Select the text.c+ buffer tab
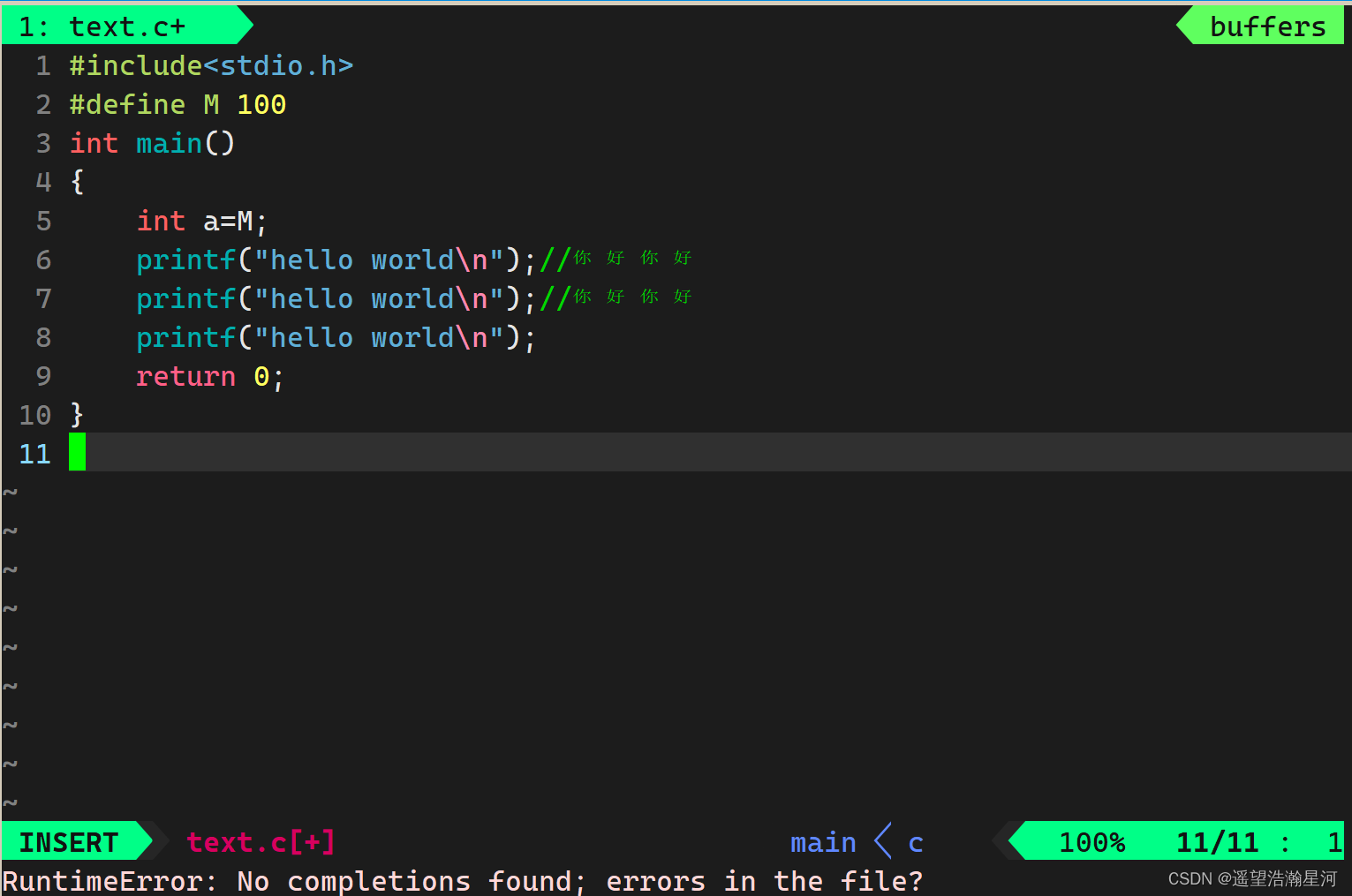 [126, 26]
